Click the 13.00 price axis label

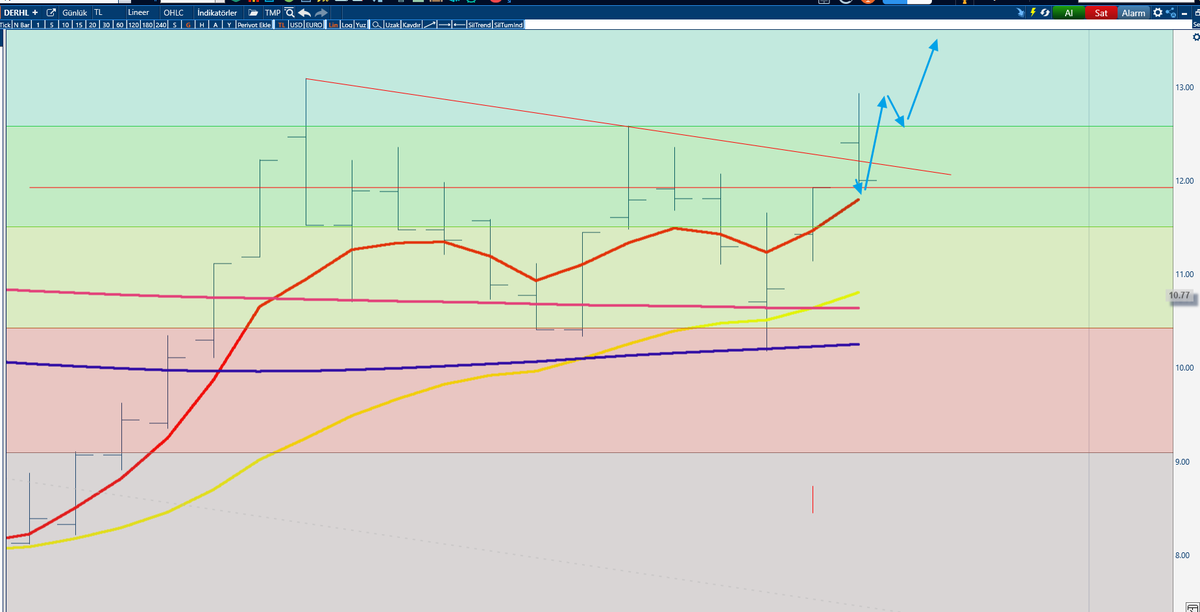click(x=1184, y=88)
